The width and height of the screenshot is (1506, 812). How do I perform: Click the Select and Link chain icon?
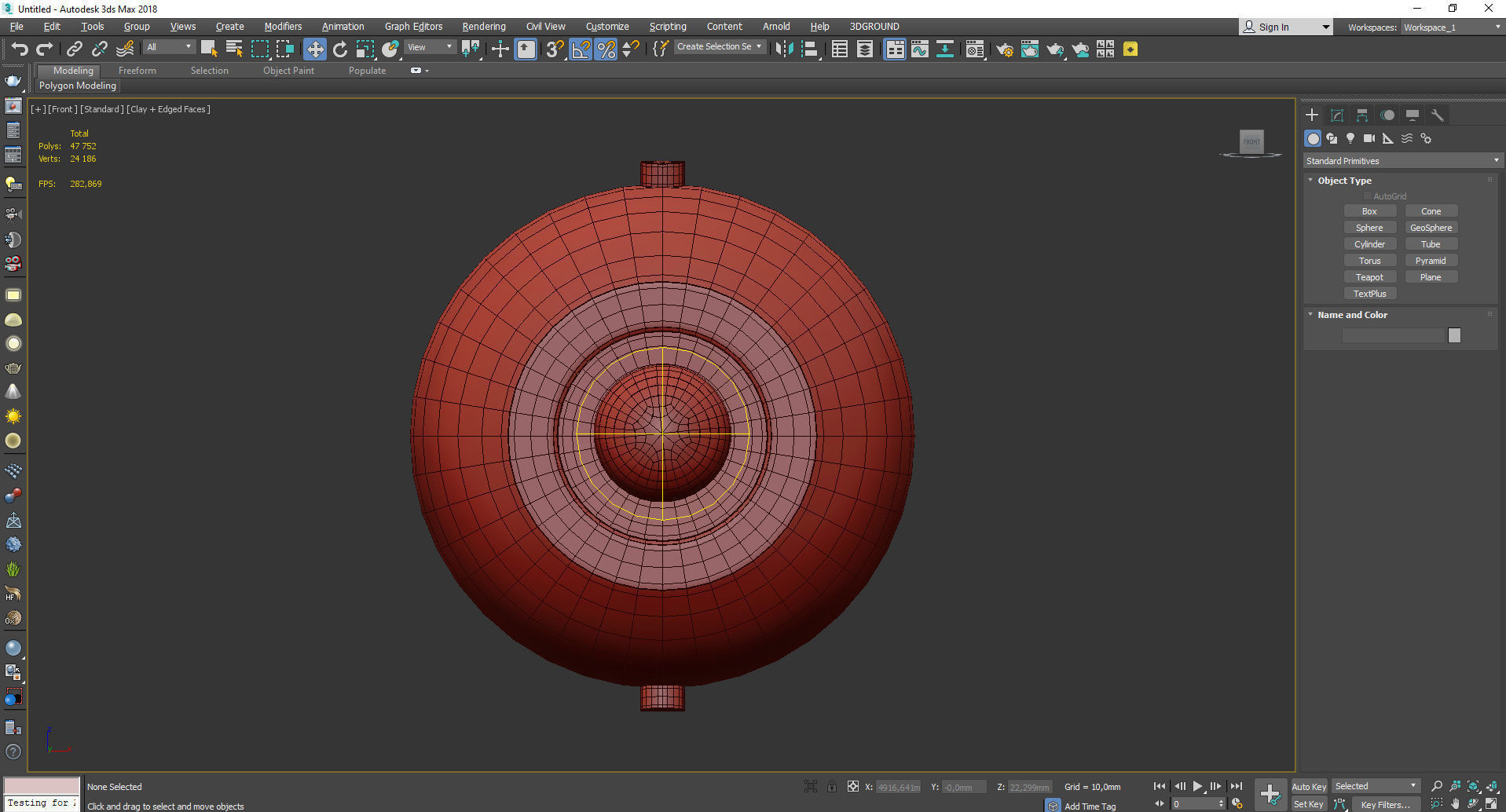click(75, 49)
